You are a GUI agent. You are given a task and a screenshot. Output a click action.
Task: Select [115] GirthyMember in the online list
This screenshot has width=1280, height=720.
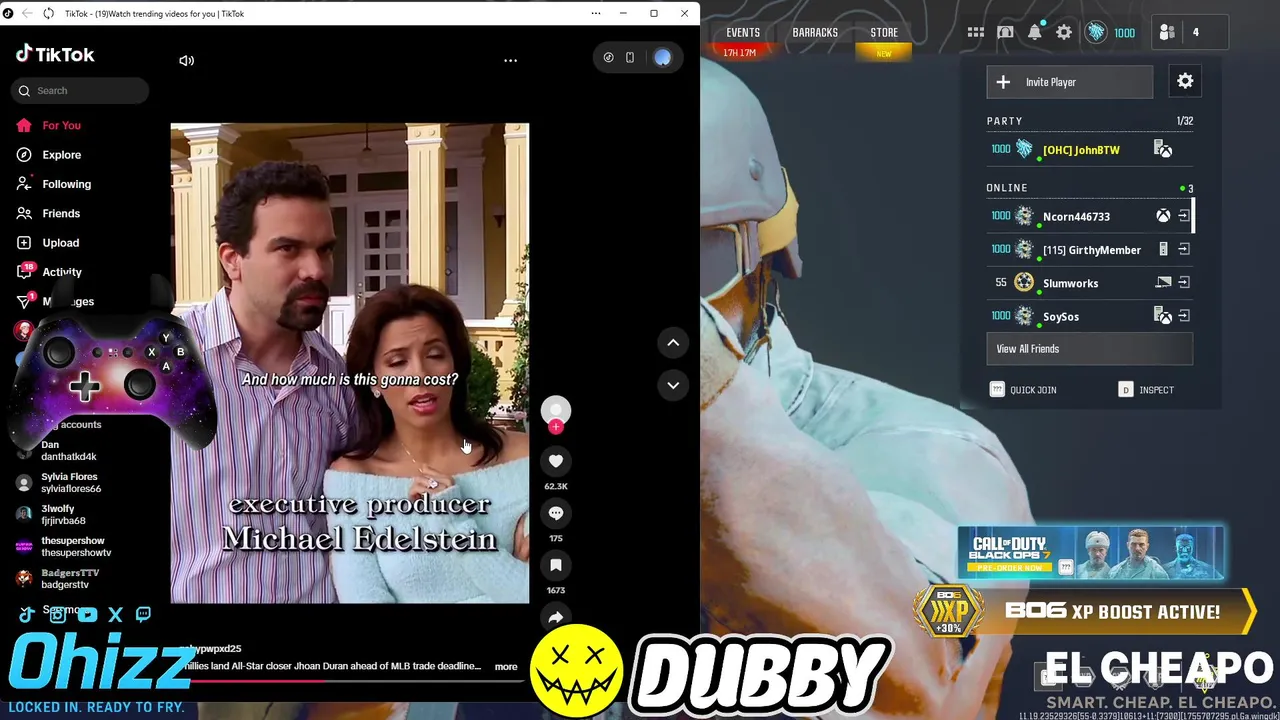tap(1089, 249)
